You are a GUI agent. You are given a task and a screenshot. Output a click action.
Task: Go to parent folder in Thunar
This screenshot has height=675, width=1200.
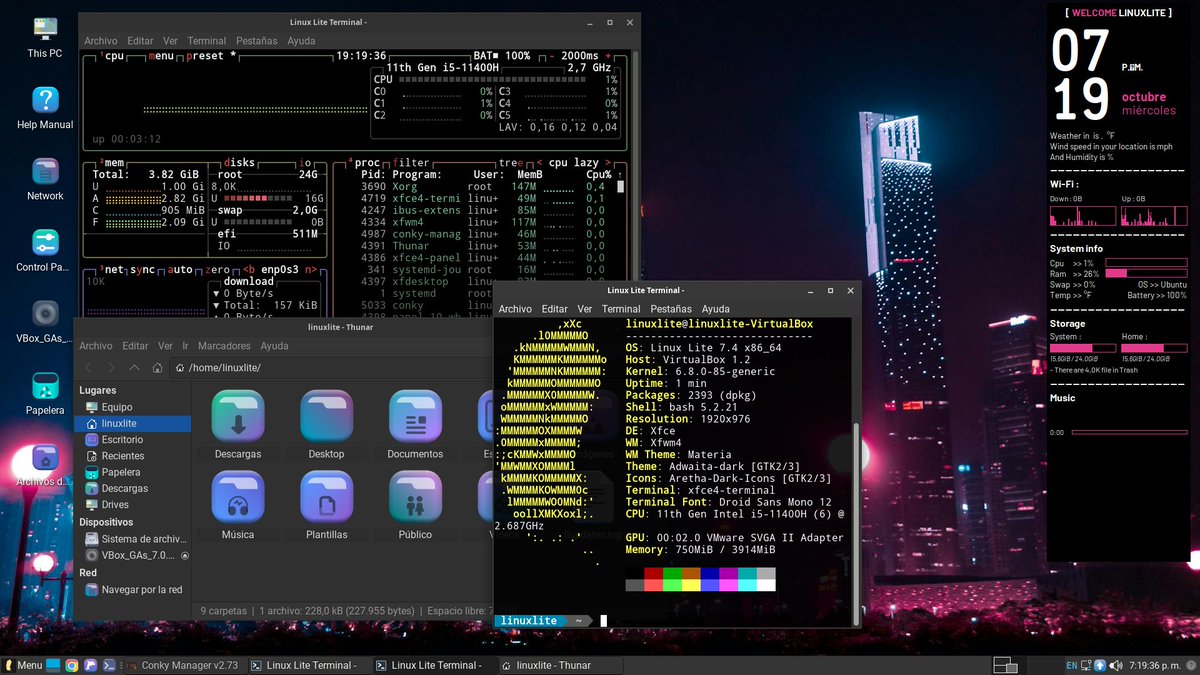pyautogui.click(x=135, y=368)
